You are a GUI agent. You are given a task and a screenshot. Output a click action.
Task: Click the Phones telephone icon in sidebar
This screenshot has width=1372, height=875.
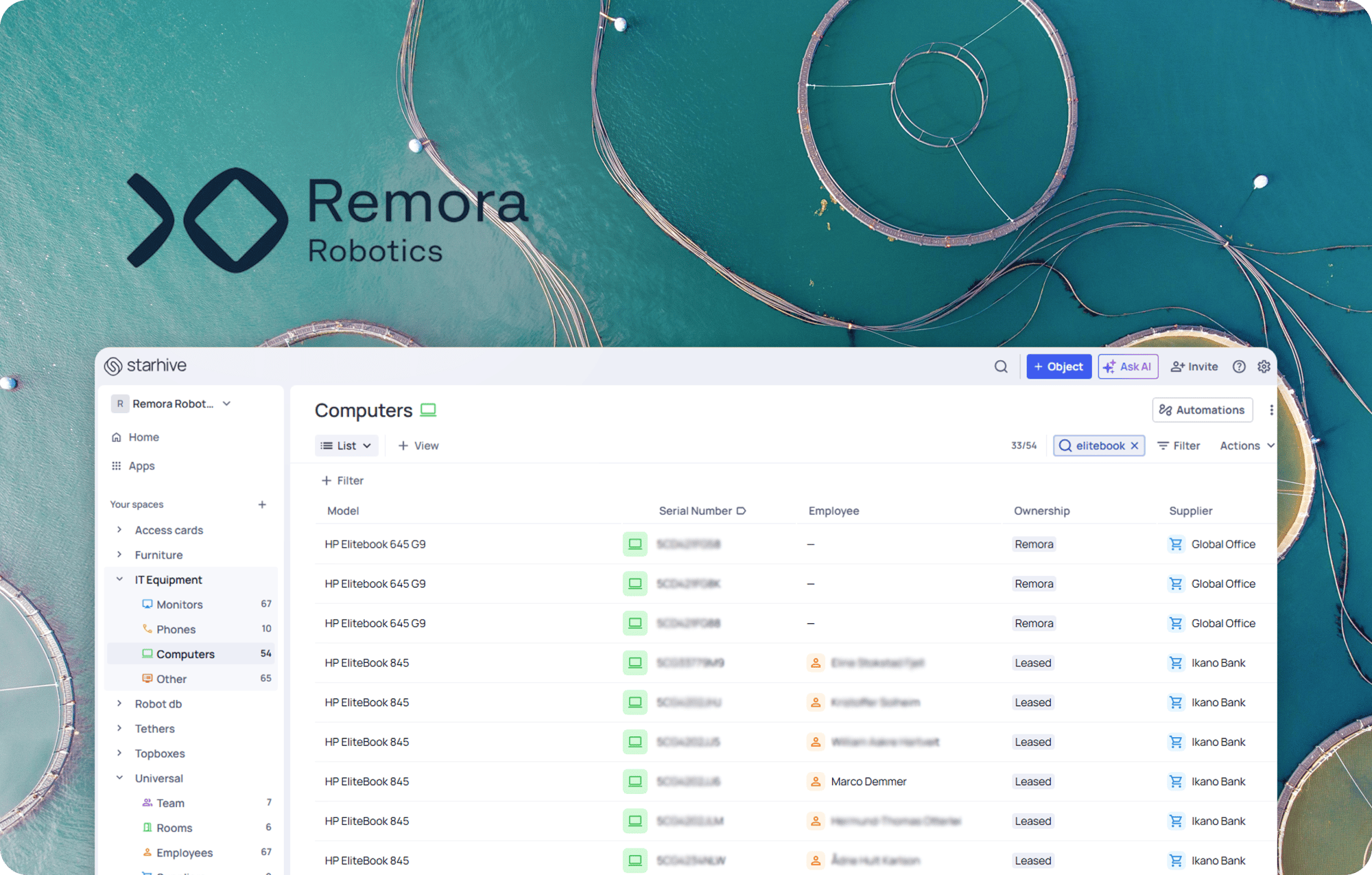pos(147,629)
